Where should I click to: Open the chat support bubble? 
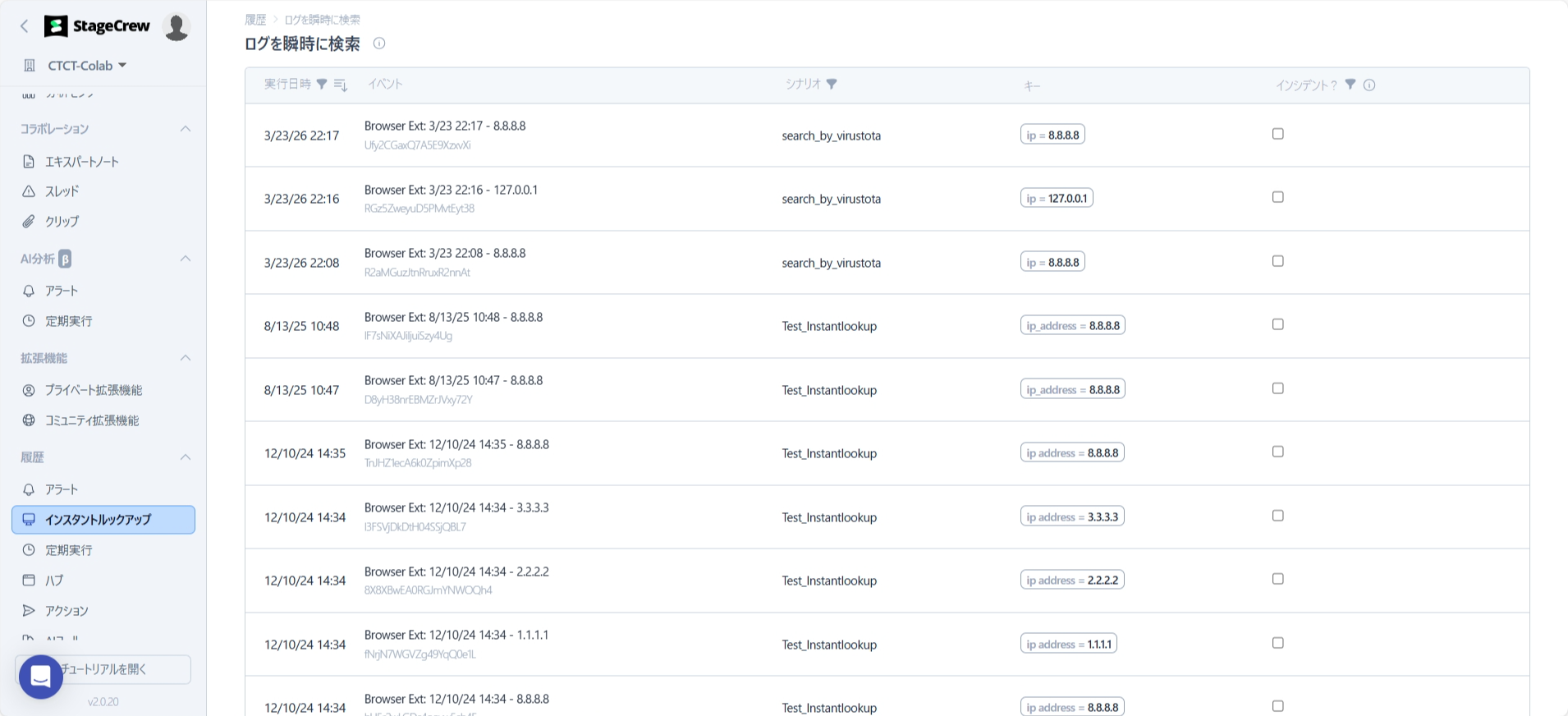click(x=40, y=677)
